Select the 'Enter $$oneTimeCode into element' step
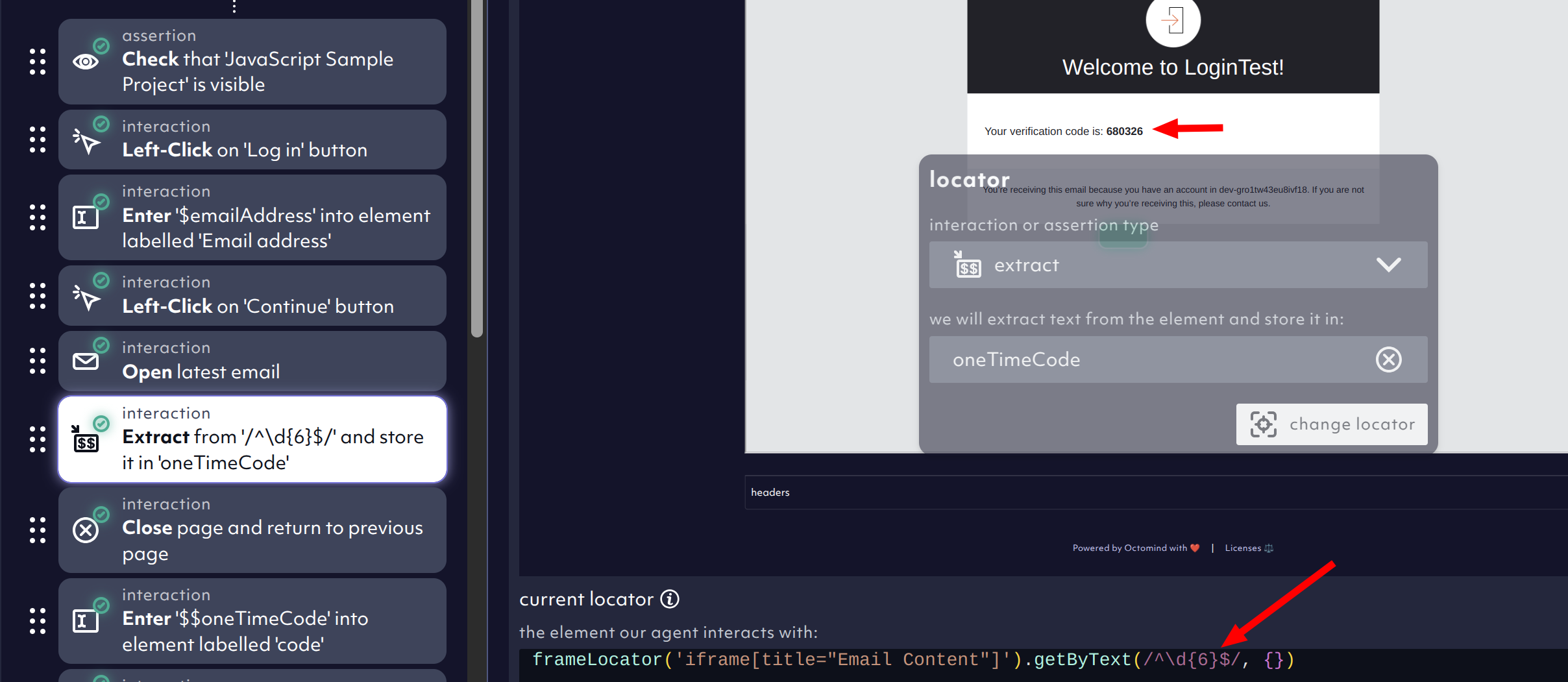 (252, 621)
